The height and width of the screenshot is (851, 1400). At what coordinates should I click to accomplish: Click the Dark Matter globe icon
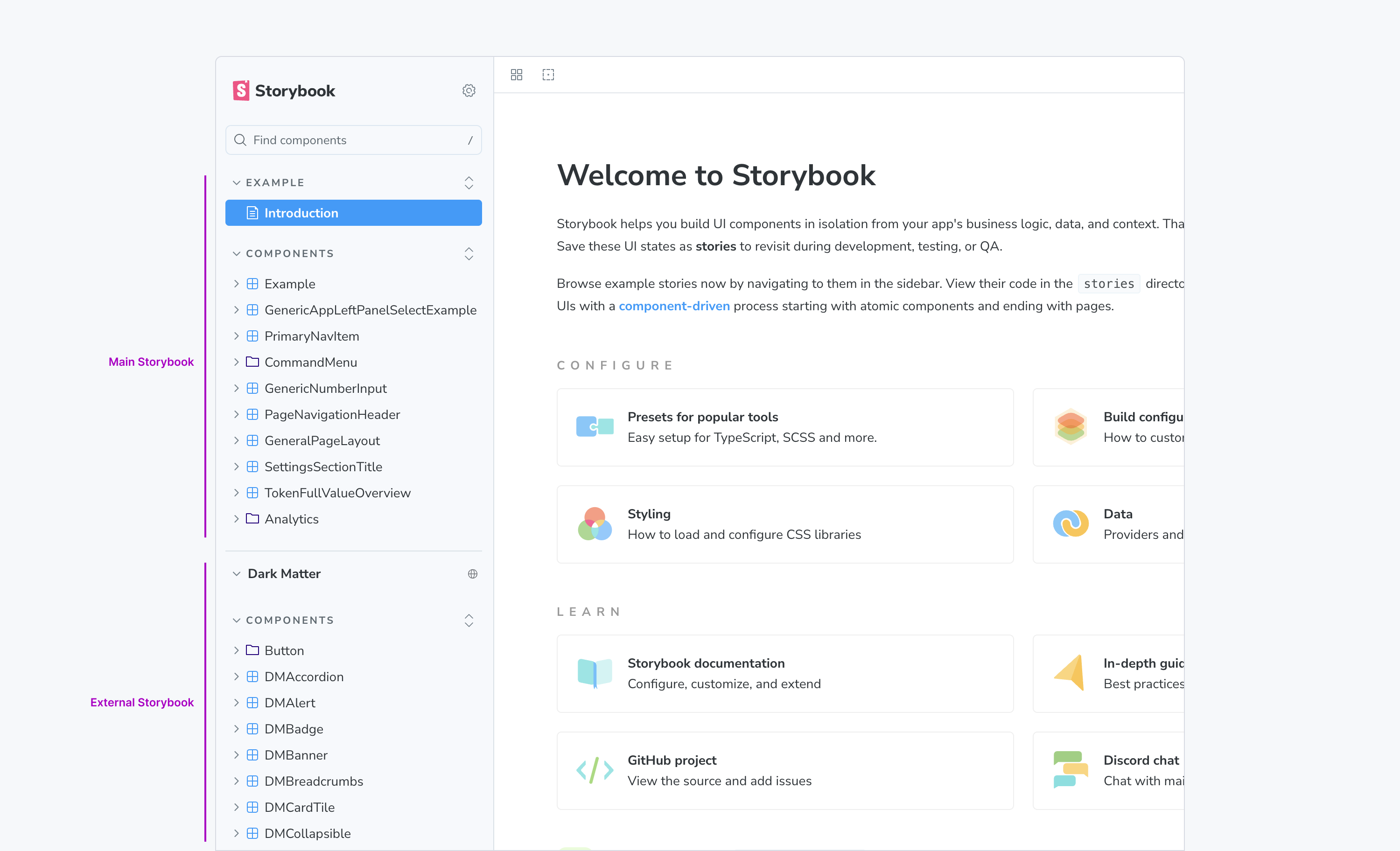coord(473,574)
